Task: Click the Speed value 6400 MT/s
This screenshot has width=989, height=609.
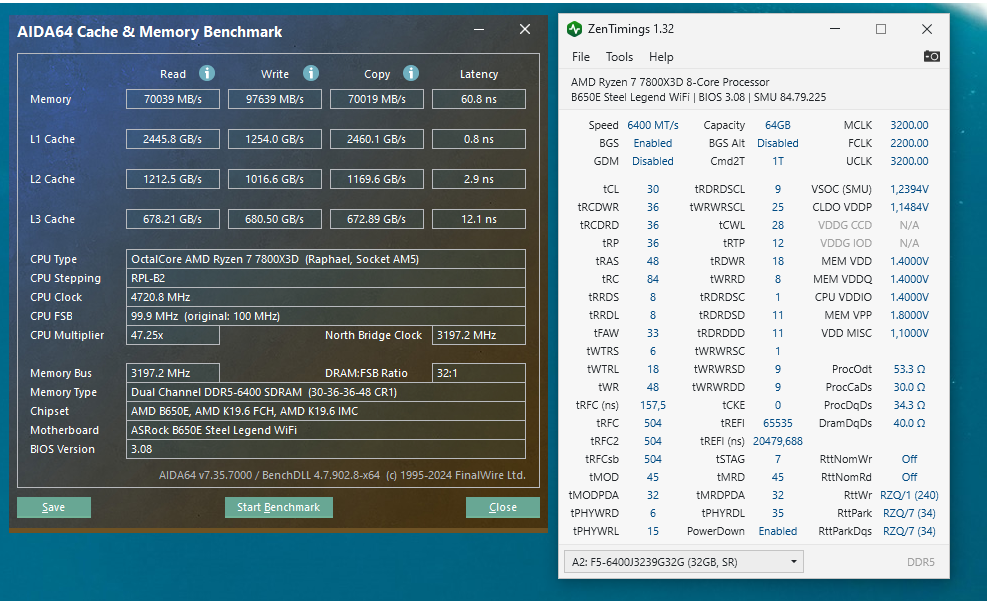Action: (653, 125)
